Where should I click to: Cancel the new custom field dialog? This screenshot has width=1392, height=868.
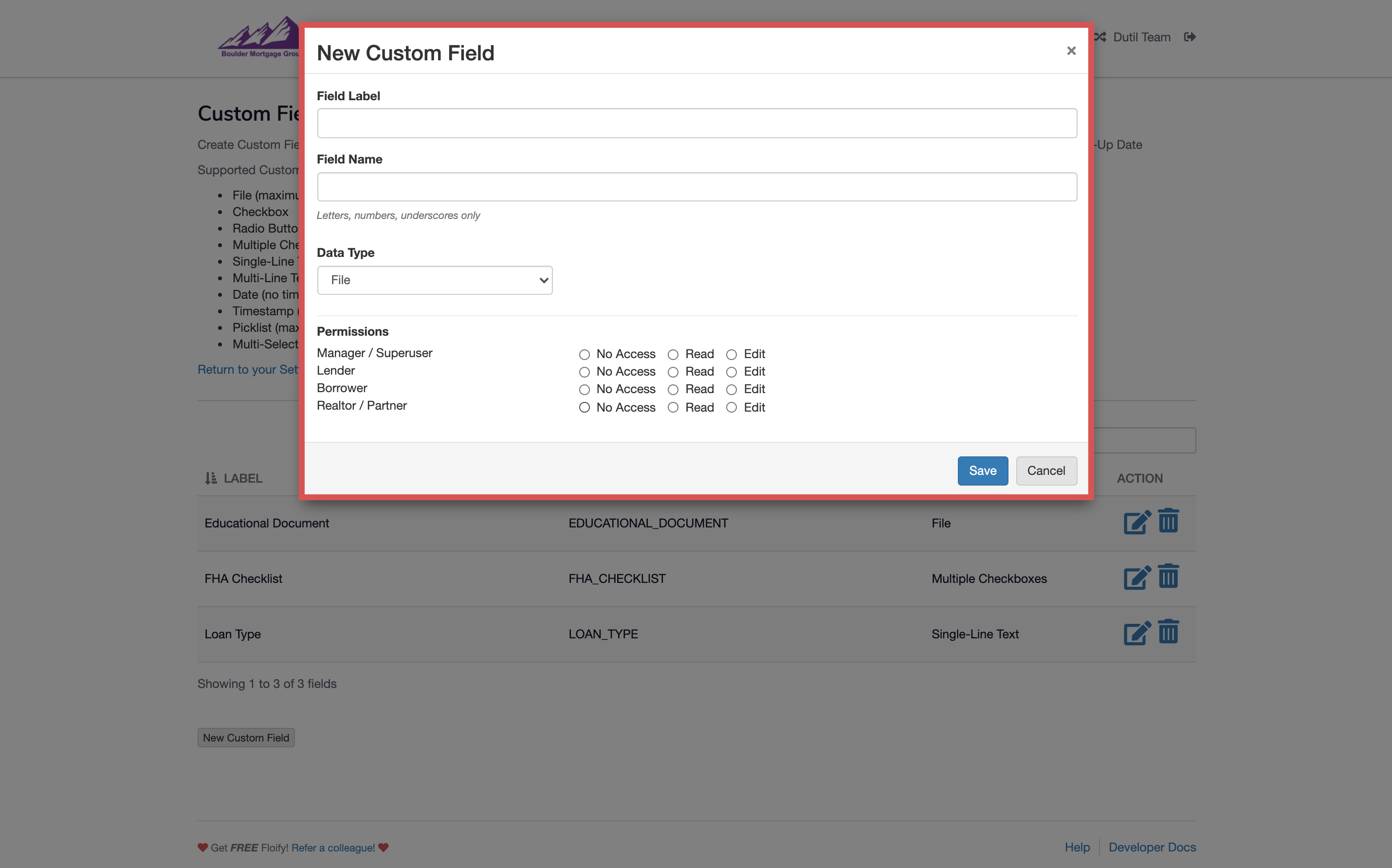tap(1046, 470)
